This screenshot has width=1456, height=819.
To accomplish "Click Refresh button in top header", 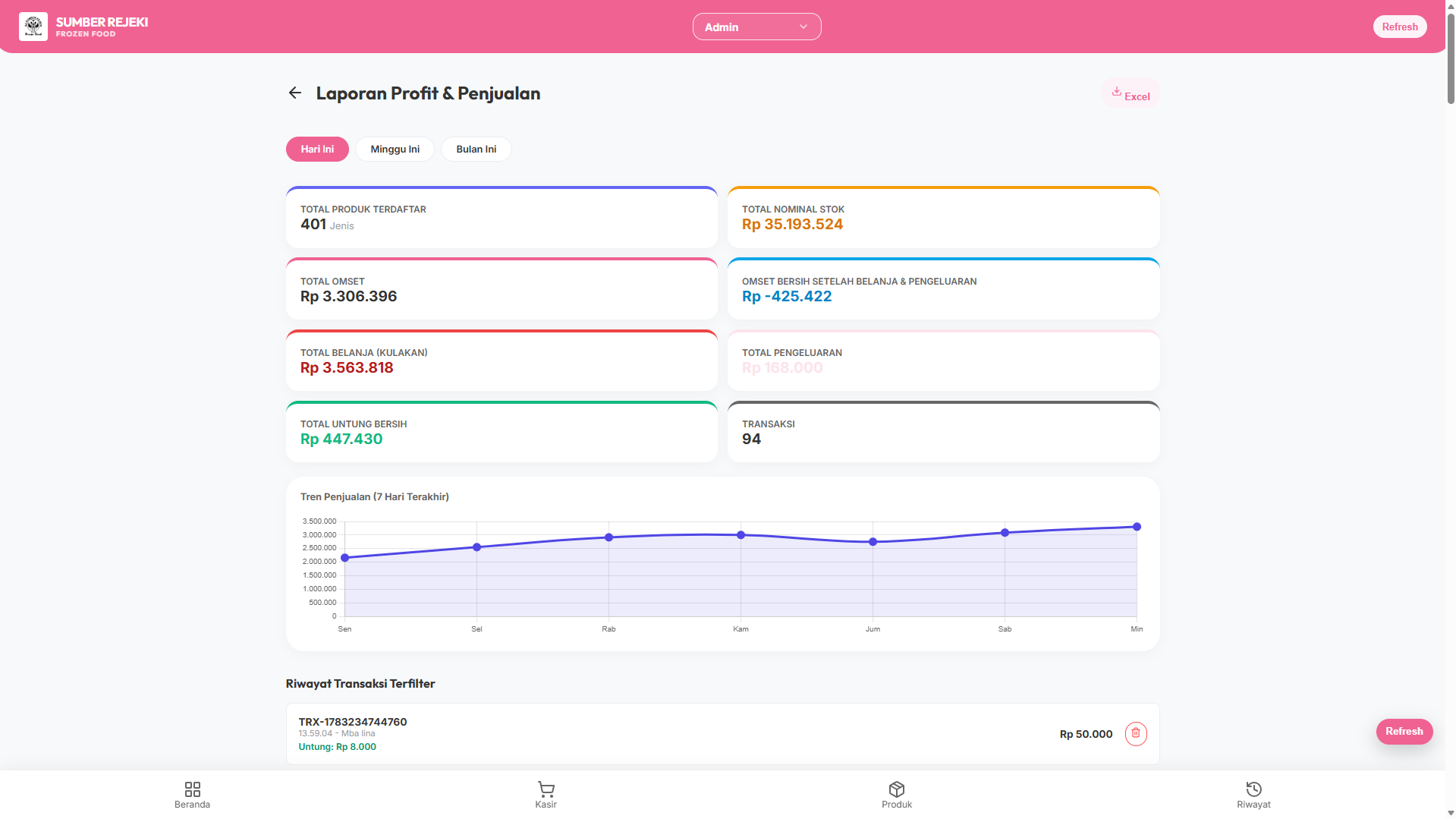I will pos(1400,27).
